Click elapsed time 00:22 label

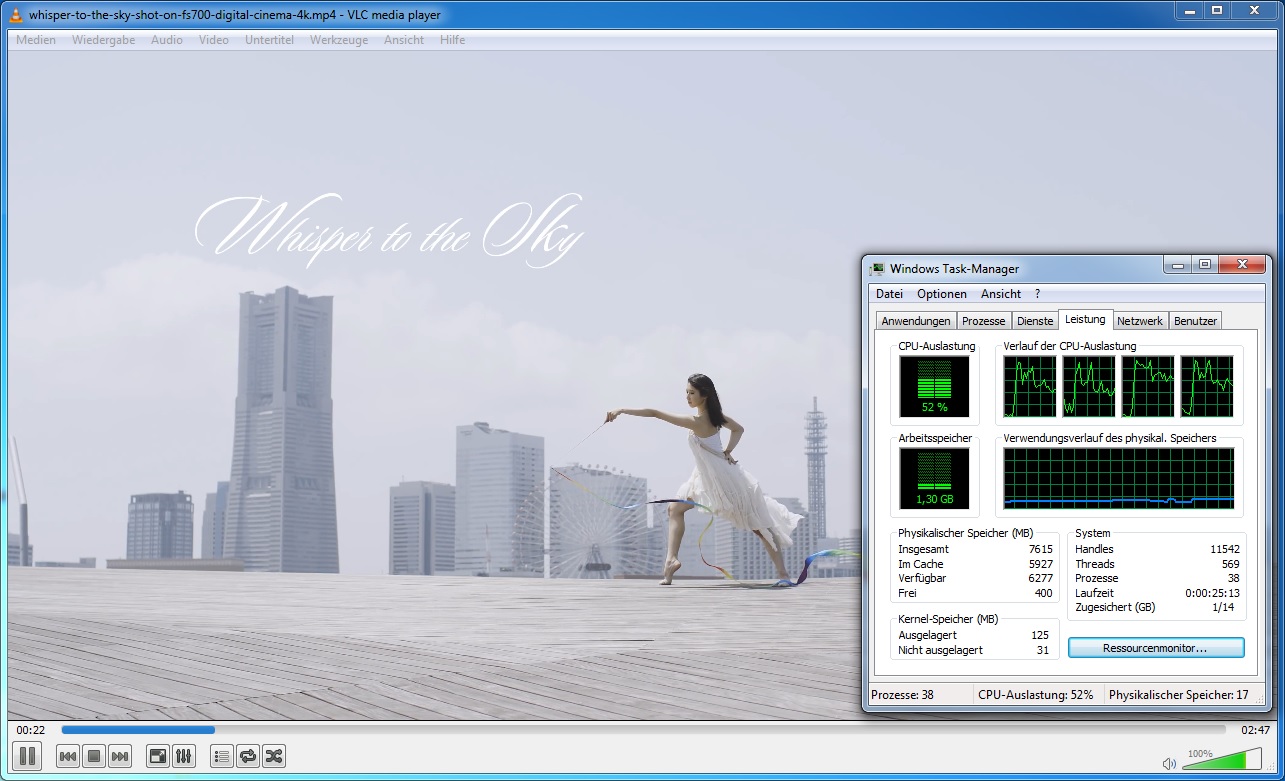[30, 730]
